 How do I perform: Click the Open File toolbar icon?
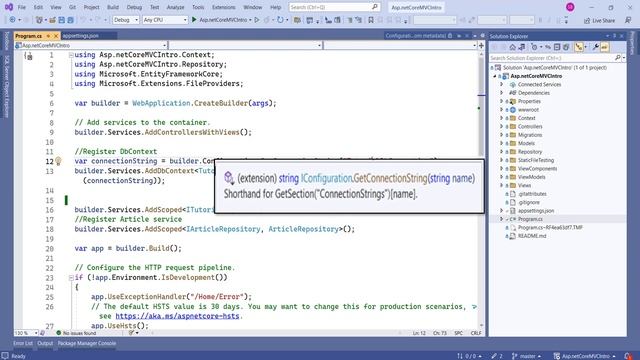[52, 20]
